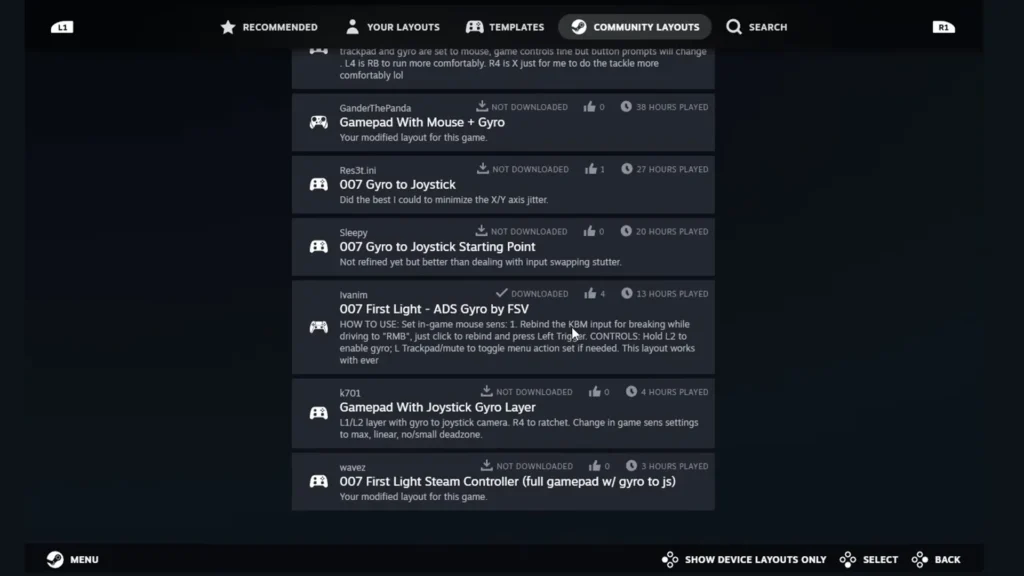Click author name k701

[350, 392]
